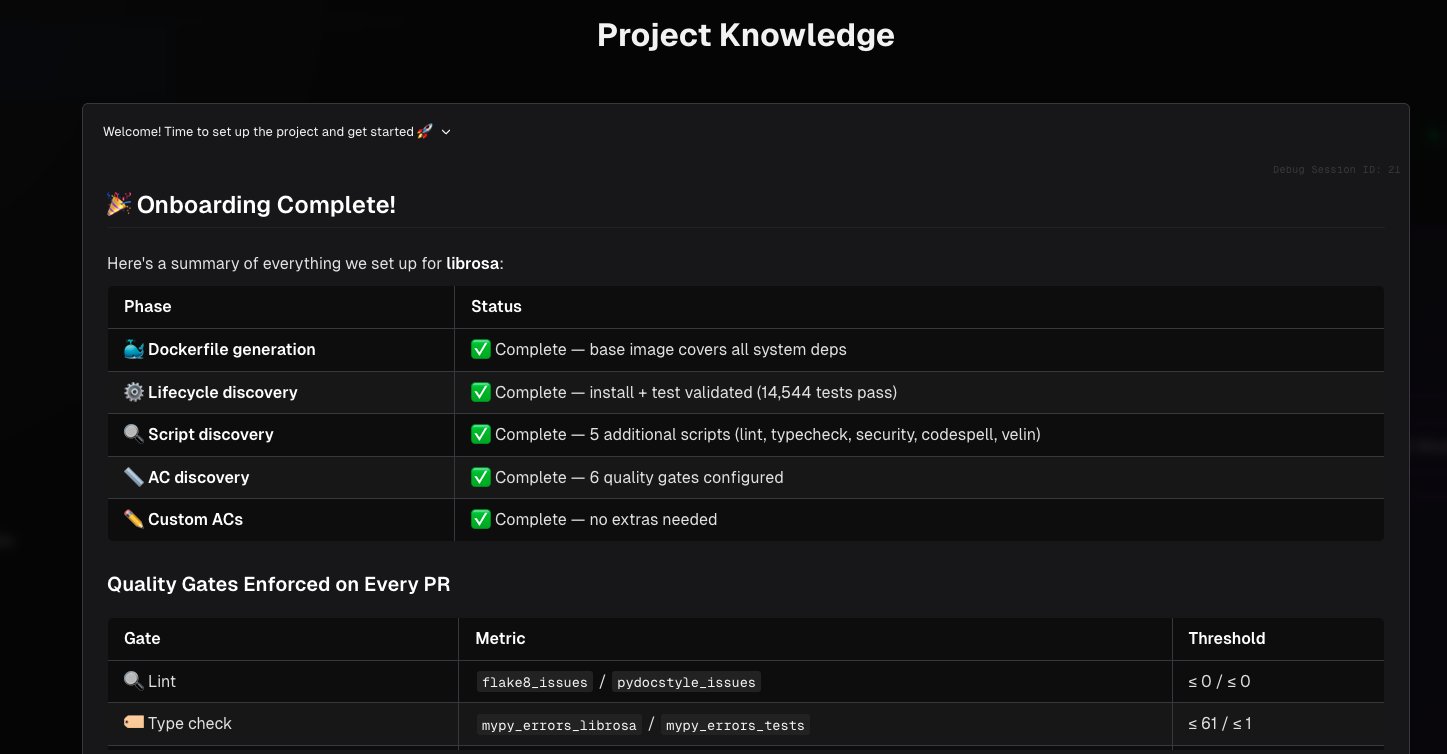Click the Debug Session ID text
Viewport: 1447px width, 754px height.
point(1336,170)
